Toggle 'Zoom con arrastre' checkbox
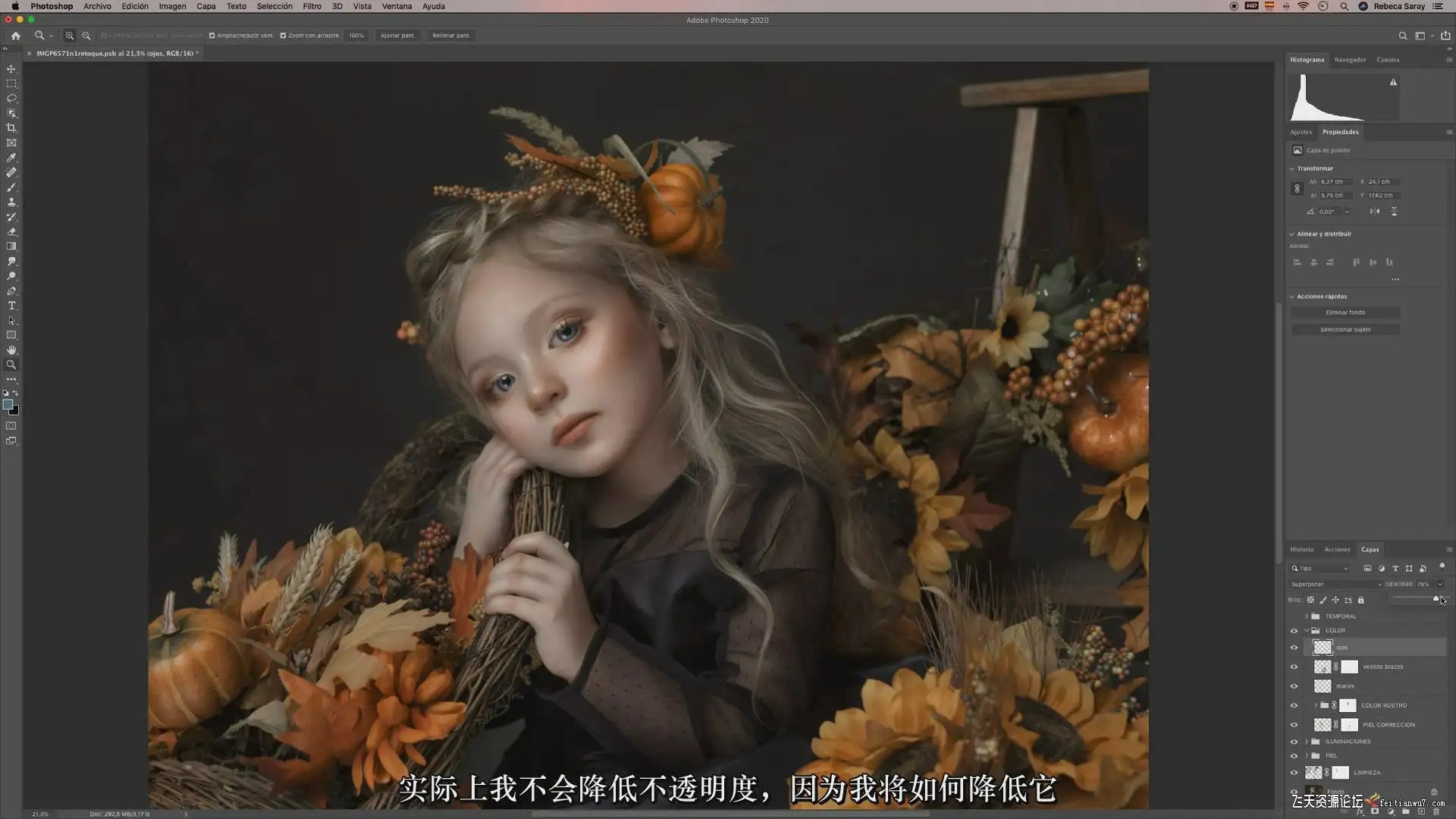 [x=283, y=36]
